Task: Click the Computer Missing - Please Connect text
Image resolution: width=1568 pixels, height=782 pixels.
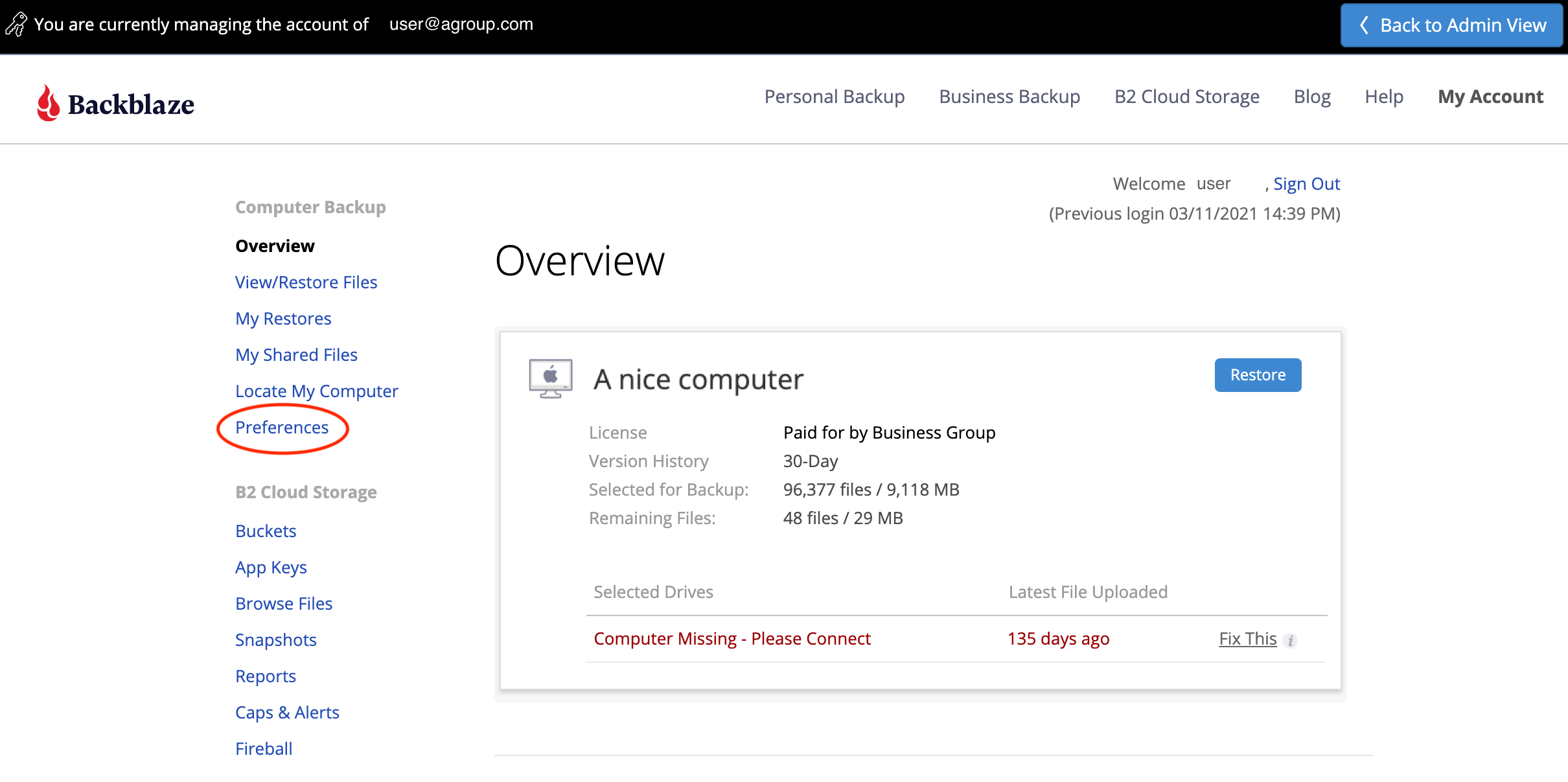Action: click(732, 639)
